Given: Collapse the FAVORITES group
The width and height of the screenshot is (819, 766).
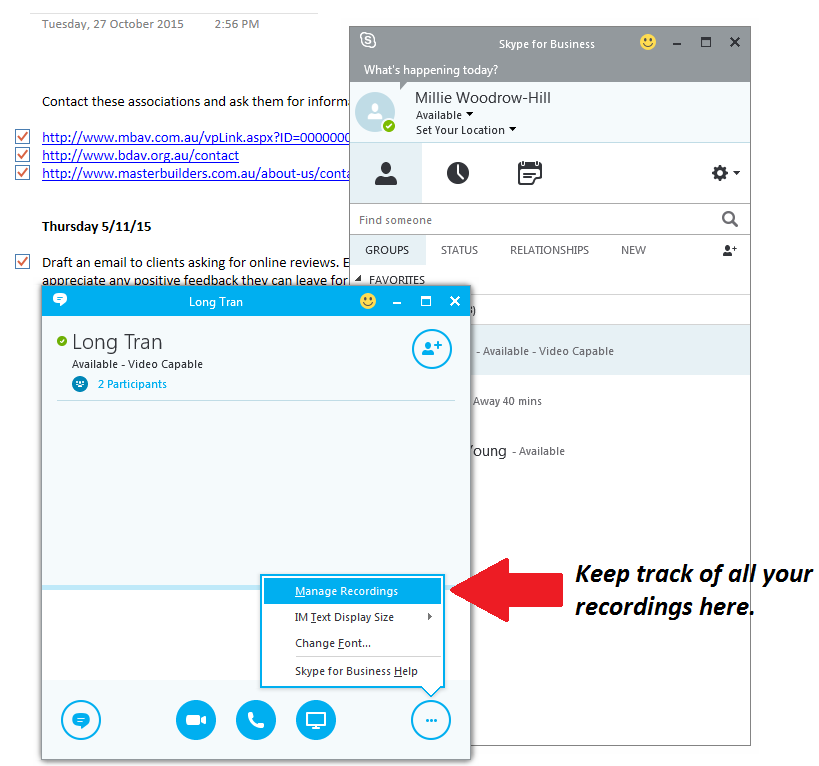Looking at the screenshot, I should coord(358,279).
